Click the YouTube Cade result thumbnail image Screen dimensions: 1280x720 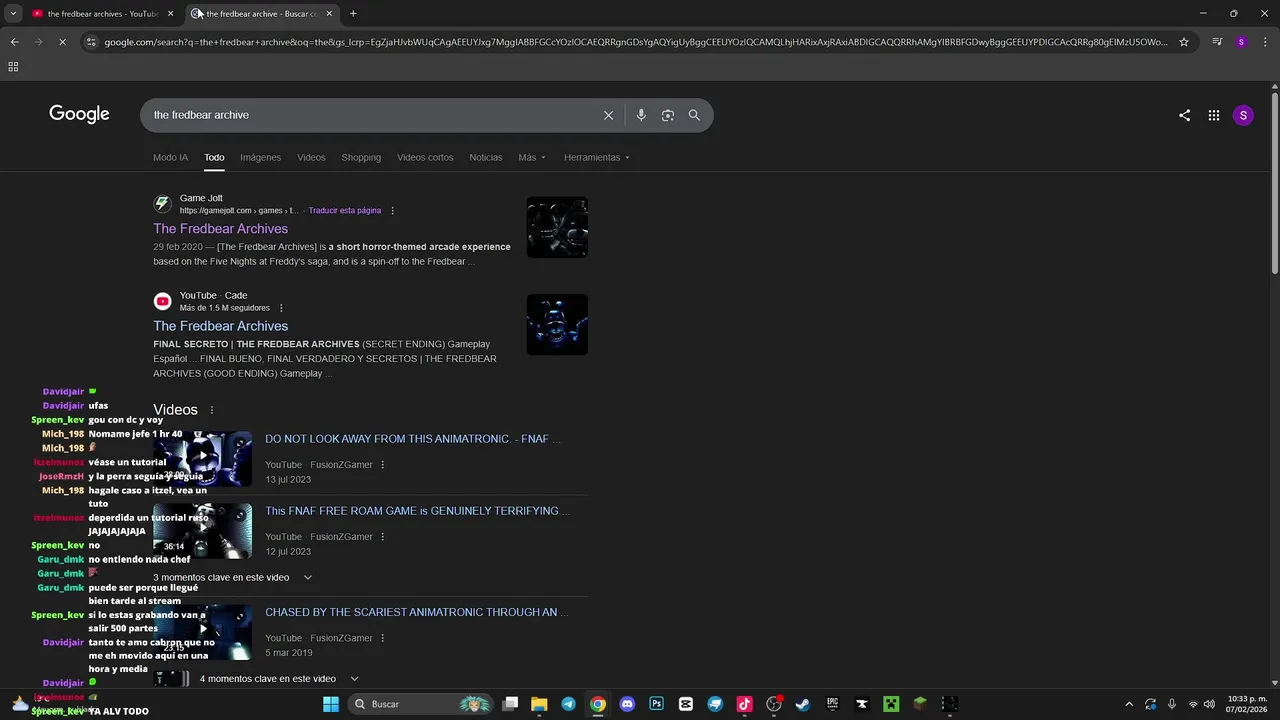(557, 324)
